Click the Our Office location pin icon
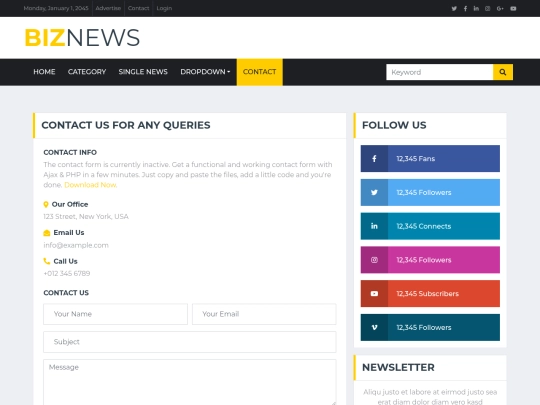Viewport: 540px width, 405px height. point(46,204)
